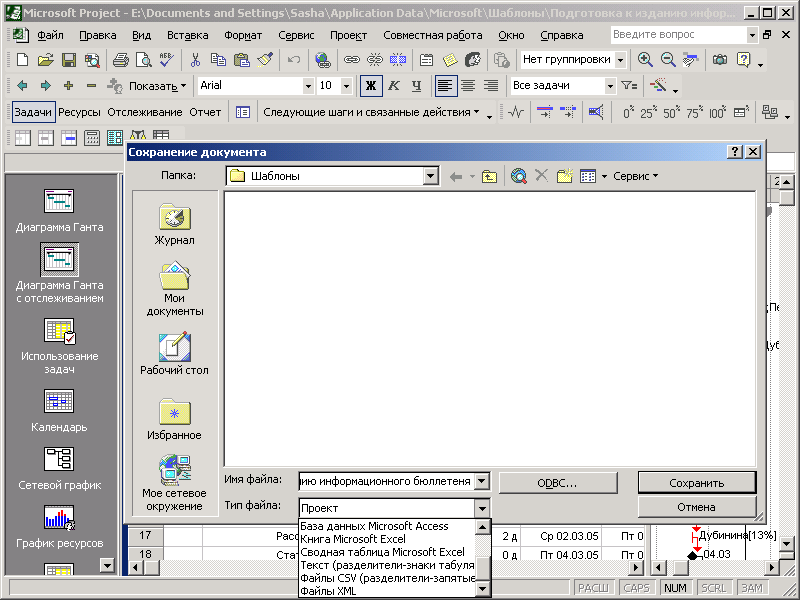The height and width of the screenshot is (600, 800).
Task: Toggle Italic formatting button
Action: click(394, 86)
